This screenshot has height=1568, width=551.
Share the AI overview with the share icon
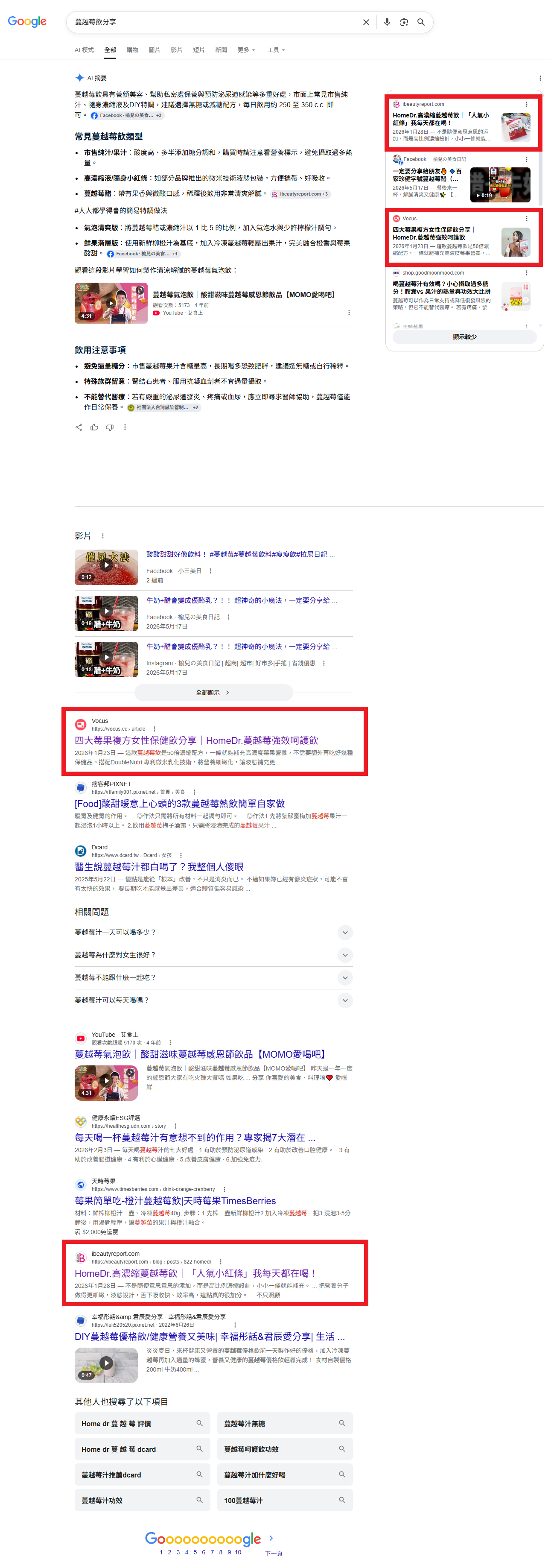point(79,427)
